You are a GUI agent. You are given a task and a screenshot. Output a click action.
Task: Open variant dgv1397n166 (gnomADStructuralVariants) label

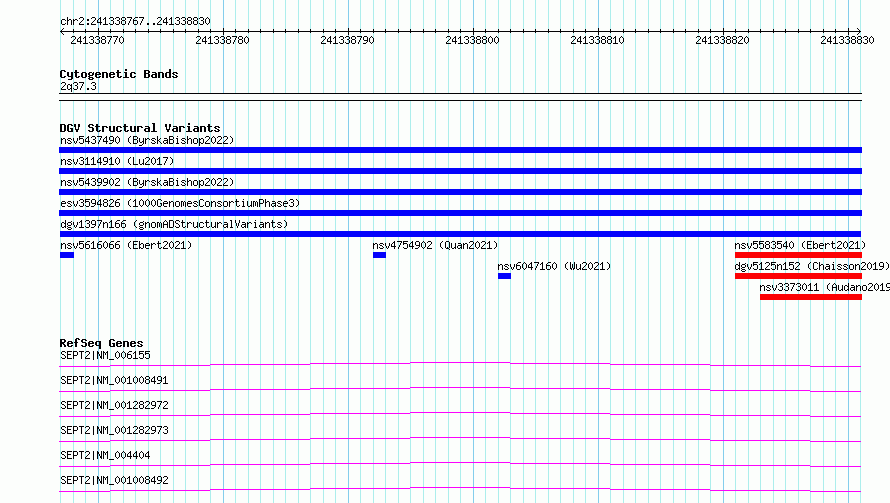click(x=174, y=224)
